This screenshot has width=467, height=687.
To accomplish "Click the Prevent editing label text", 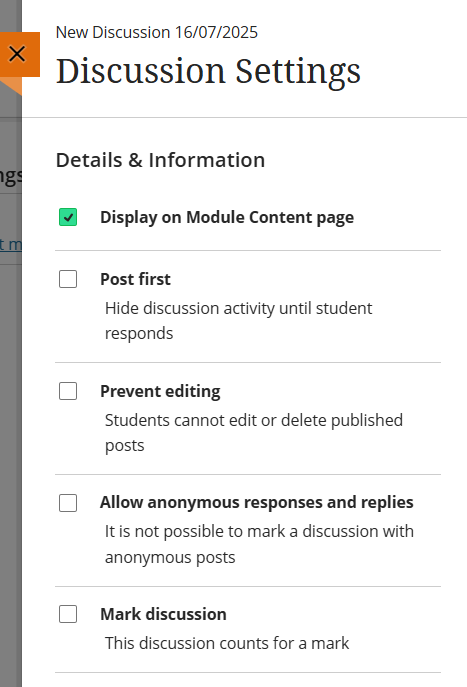I will 160,391.
